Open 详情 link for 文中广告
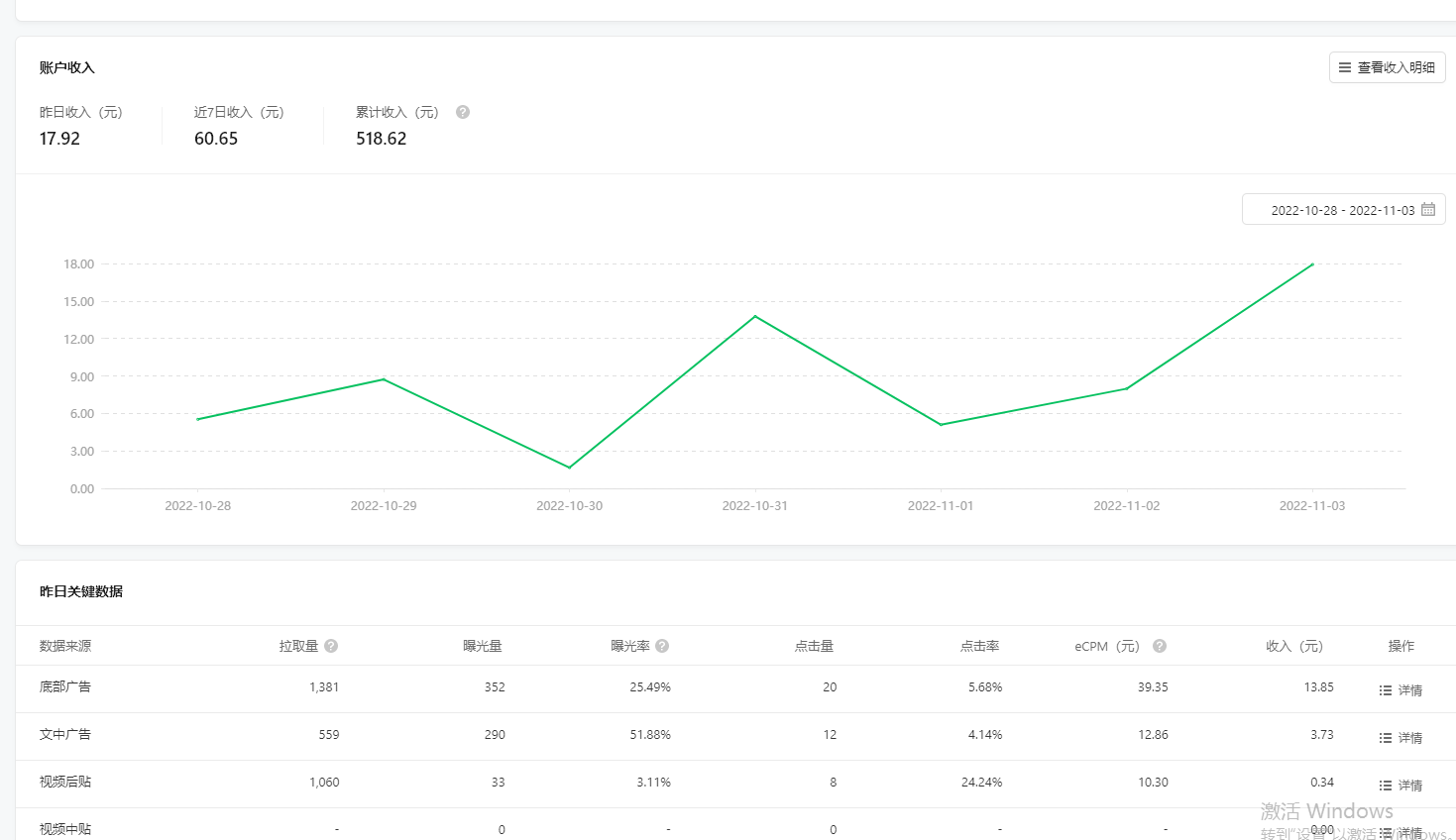This screenshot has width=1456, height=840. point(1410,738)
